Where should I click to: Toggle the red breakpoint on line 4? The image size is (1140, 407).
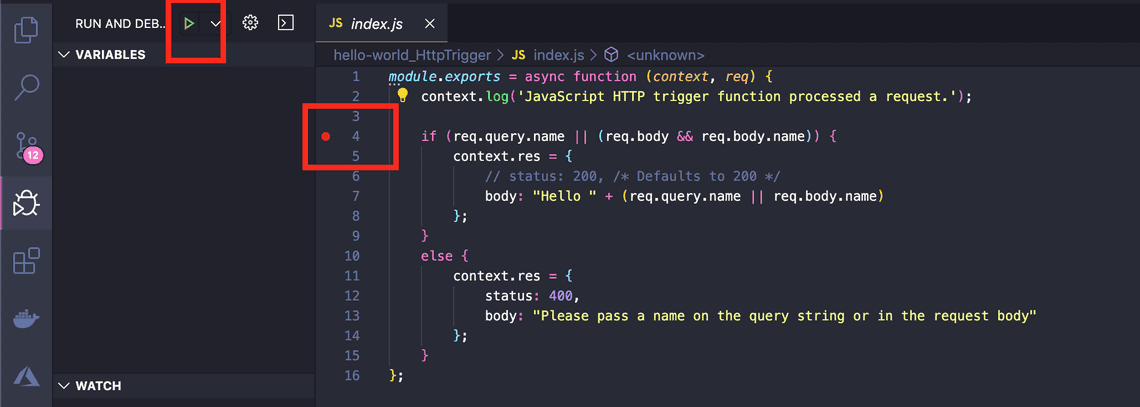326,136
